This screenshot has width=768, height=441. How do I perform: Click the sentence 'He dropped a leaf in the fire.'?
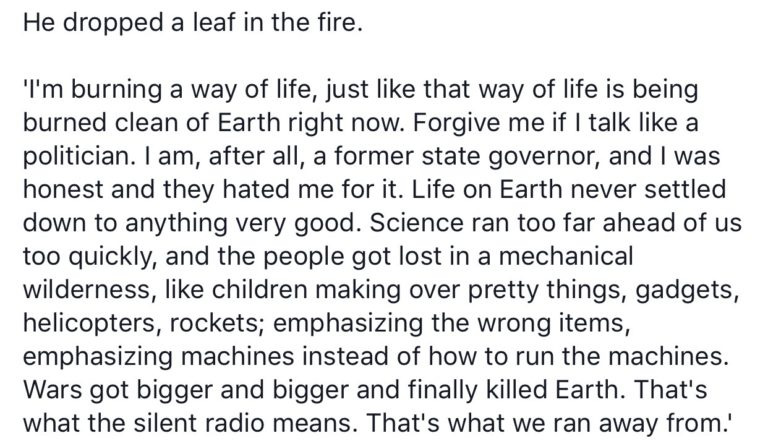193,23
